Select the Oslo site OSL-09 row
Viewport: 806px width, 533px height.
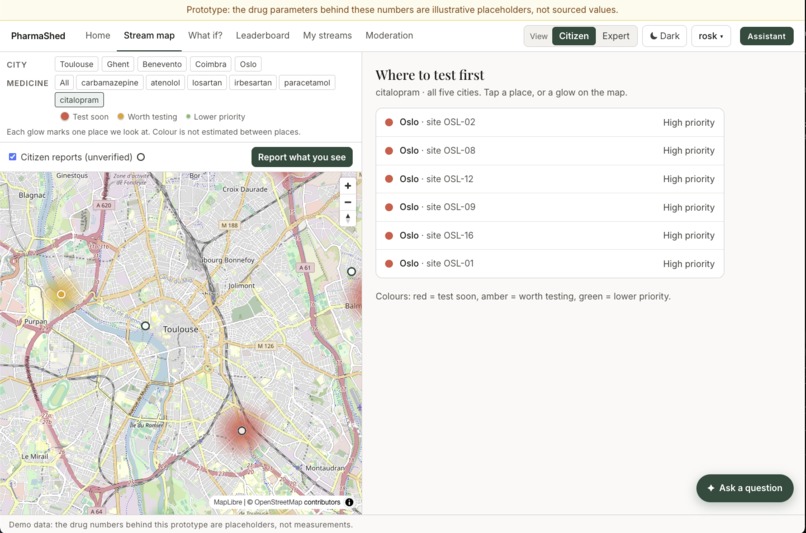point(549,207)
